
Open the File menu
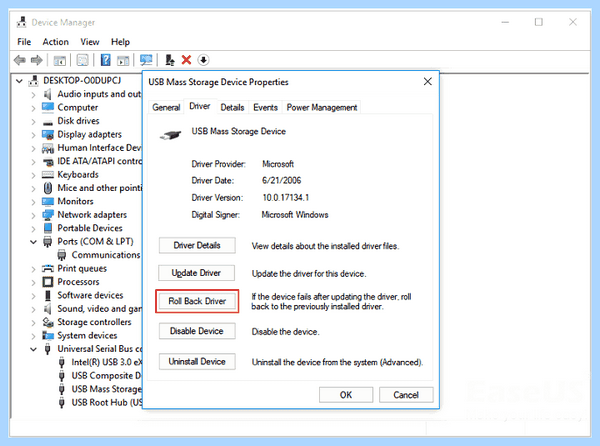[24, 42]
